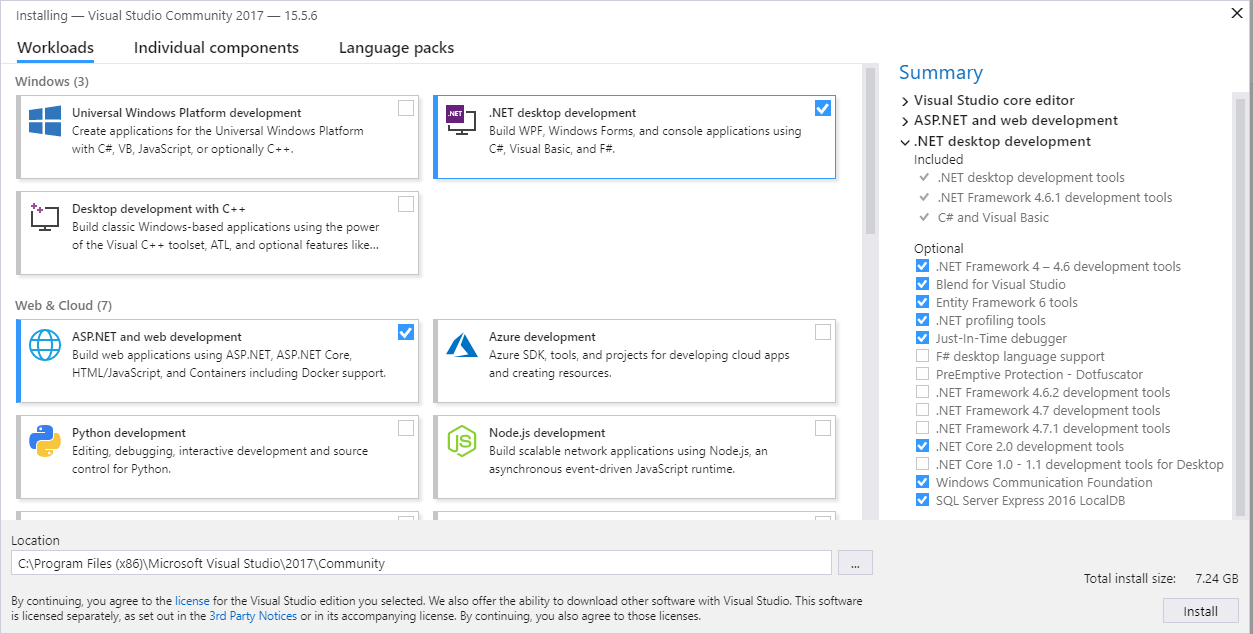
Task: Click the install Location path field
Action: pos(421,563)
